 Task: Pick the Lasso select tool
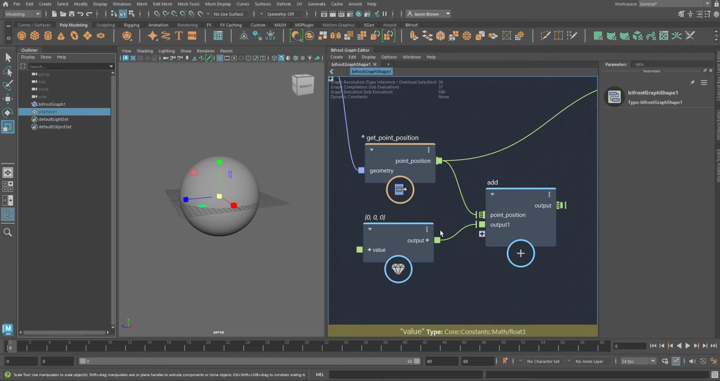pos(8,71)
